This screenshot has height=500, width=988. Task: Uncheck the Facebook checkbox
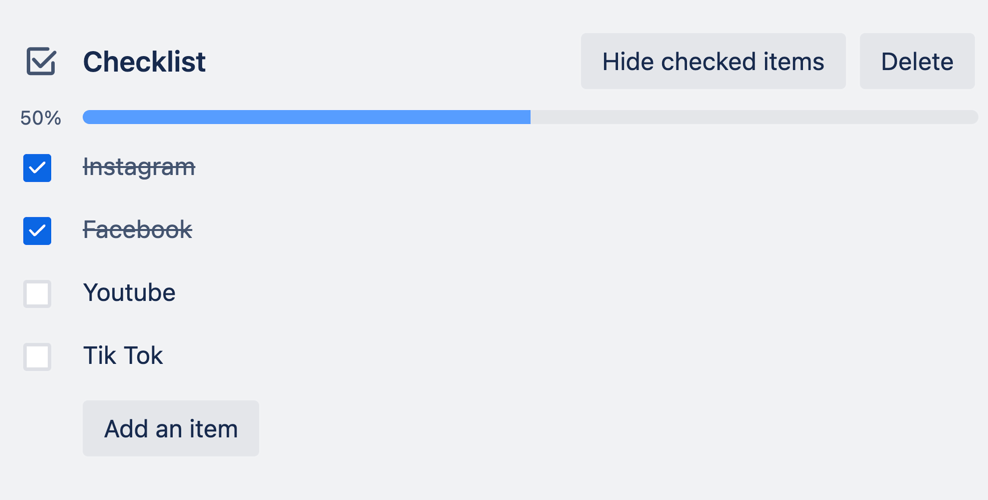[37, 231]
